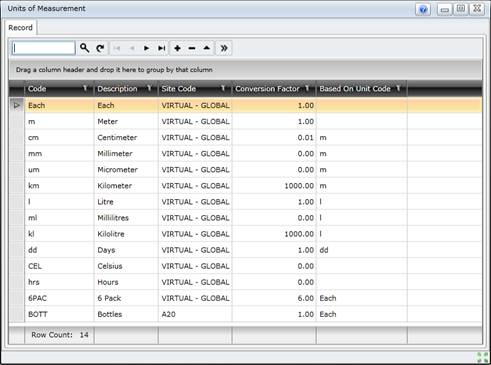Click the refresh arrow icon
The height and width of the screenshot is (365, 491).
(x=100, y=48)
